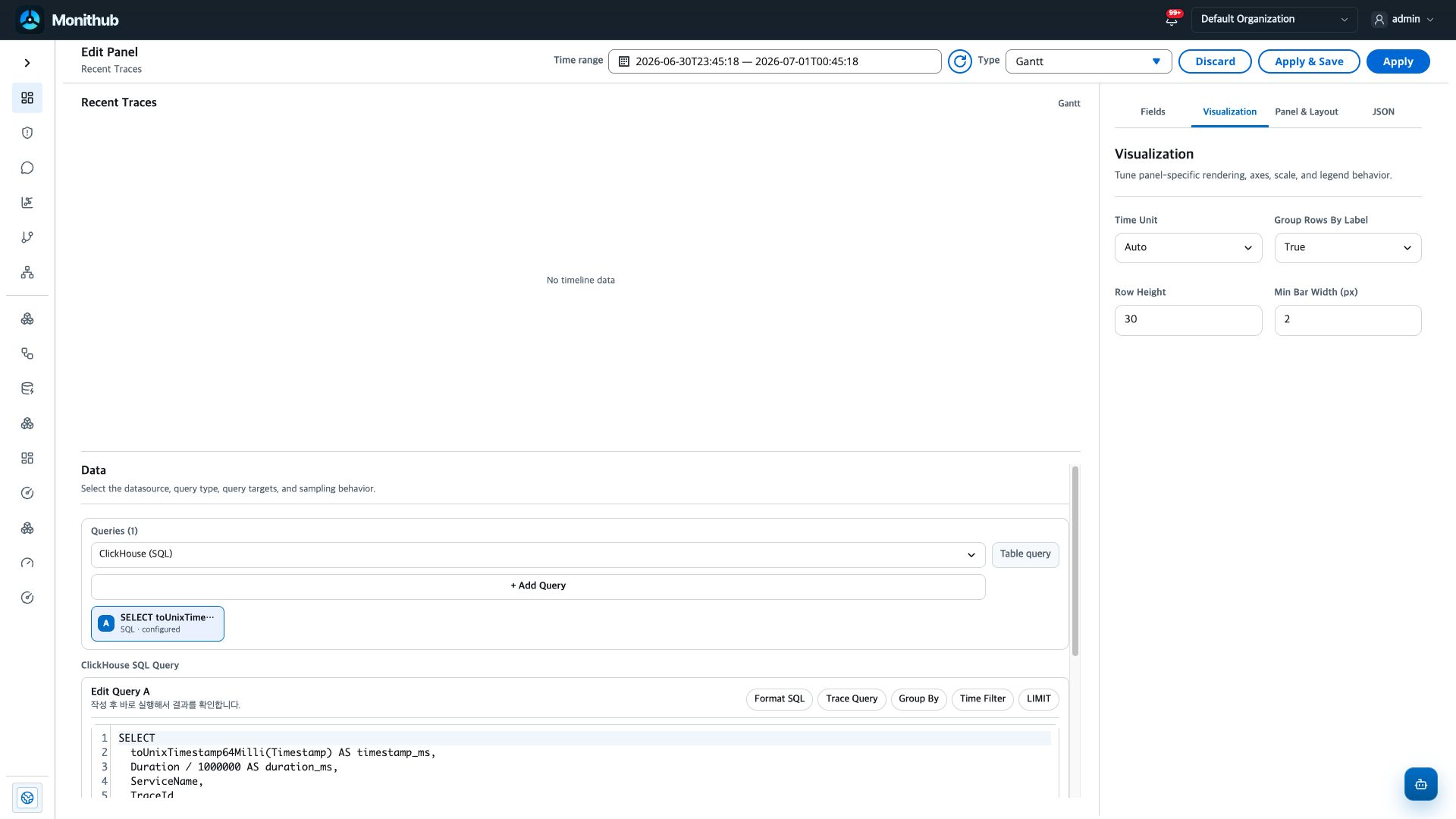Select the SELECT toUnixTime query A chip
Screen dimensions: 1456x819
[x=158, y=623]
